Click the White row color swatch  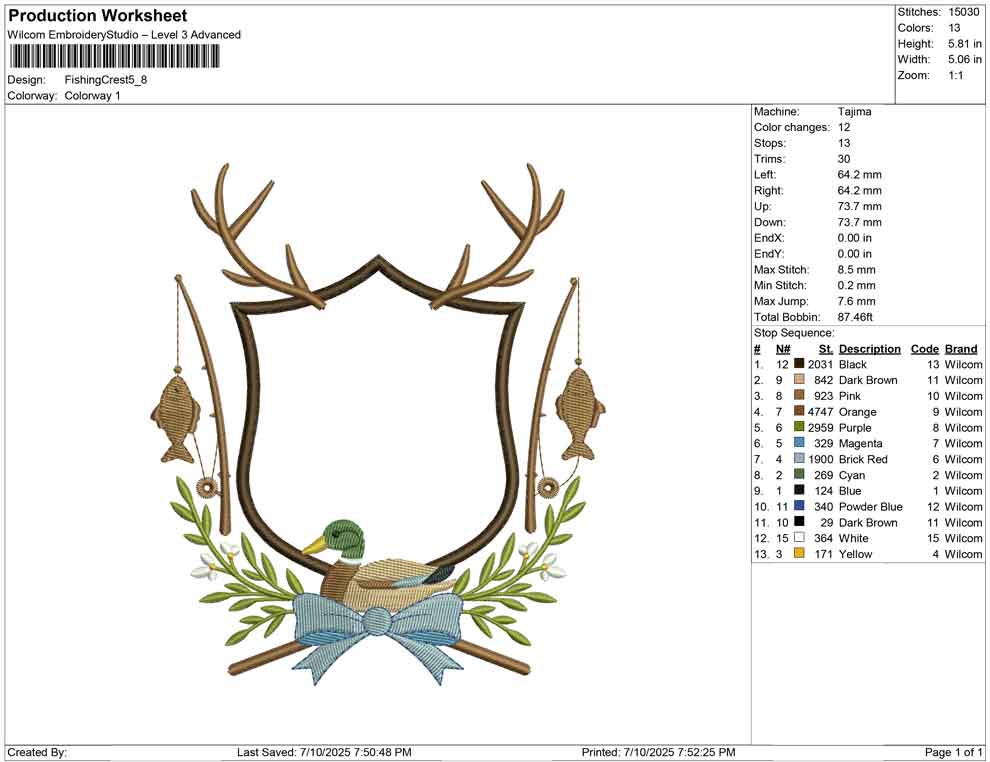tap(799, 538)
